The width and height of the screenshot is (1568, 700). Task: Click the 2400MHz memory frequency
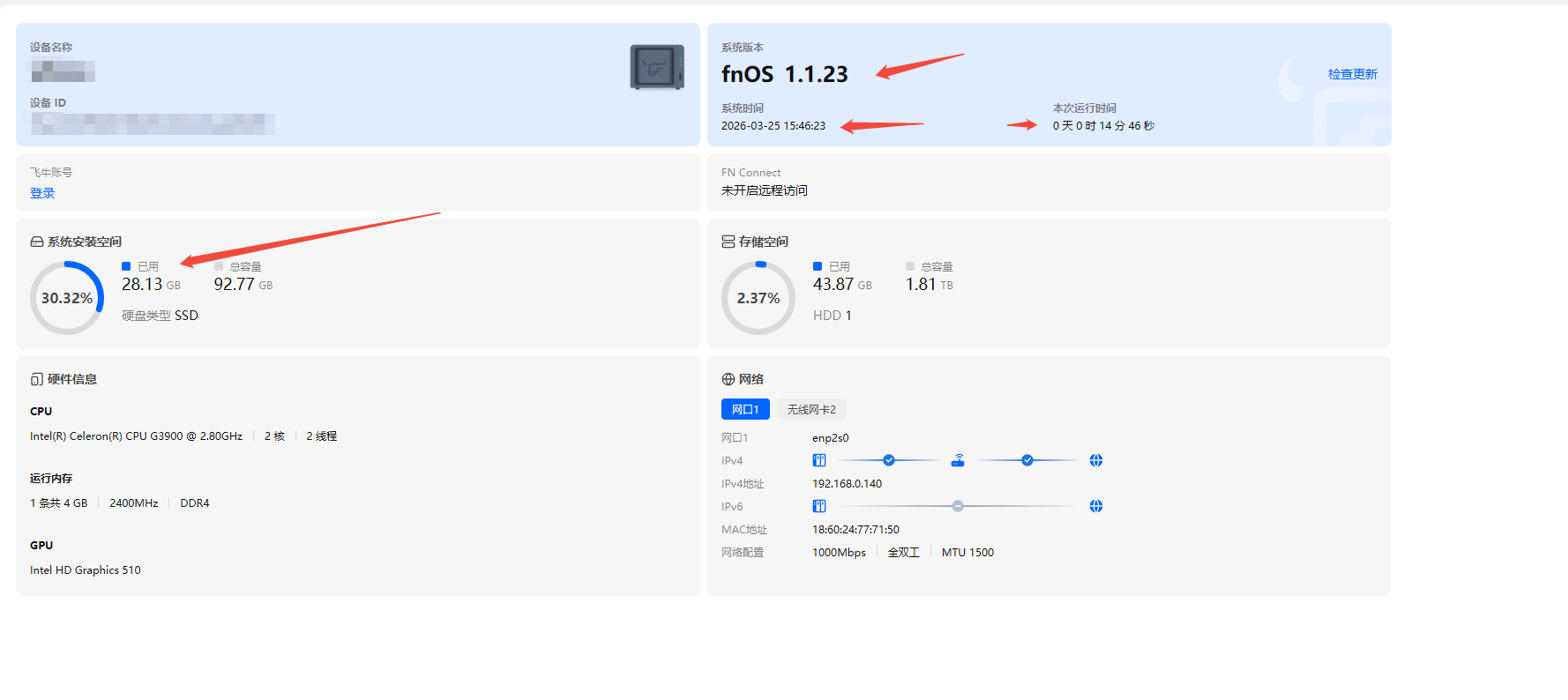(x=134, y=503)
